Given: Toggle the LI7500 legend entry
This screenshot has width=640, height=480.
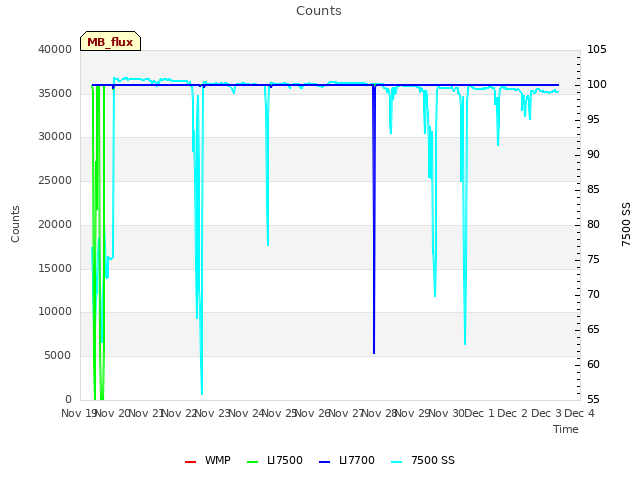Looking at the screenshot, I should pyautogui.click(x=275, y=460).
